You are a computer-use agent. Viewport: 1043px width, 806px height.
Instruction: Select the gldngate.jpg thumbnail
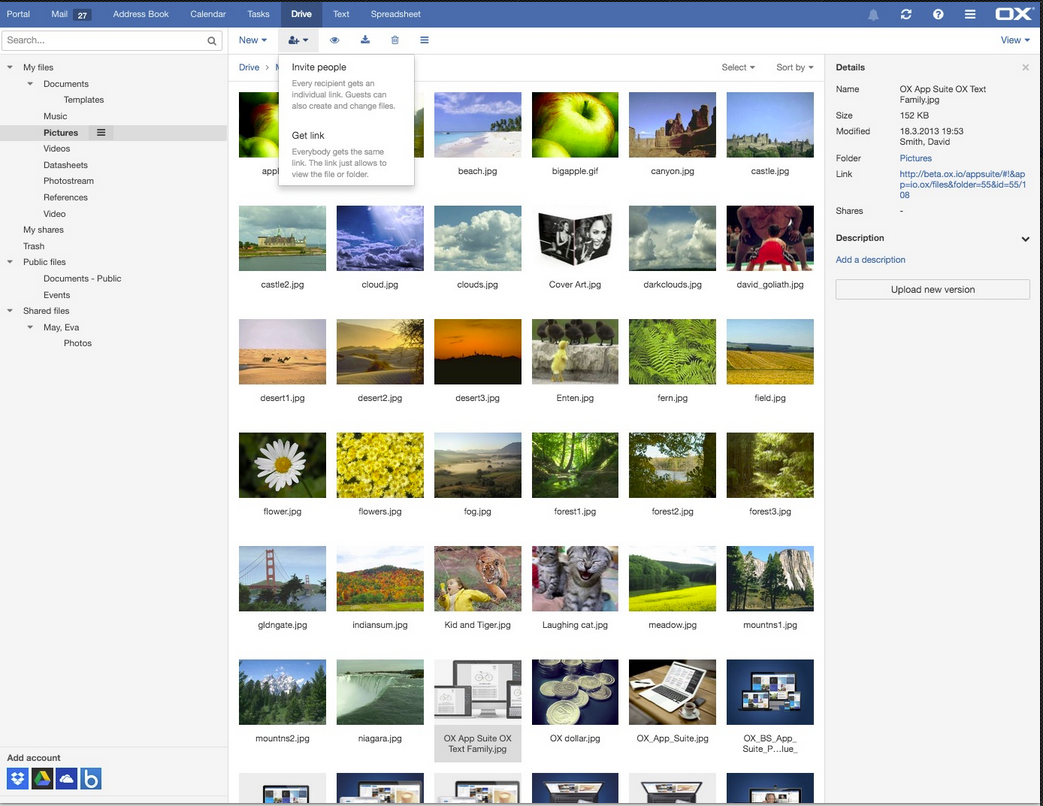pyautogui.click(x=283, y=579)
